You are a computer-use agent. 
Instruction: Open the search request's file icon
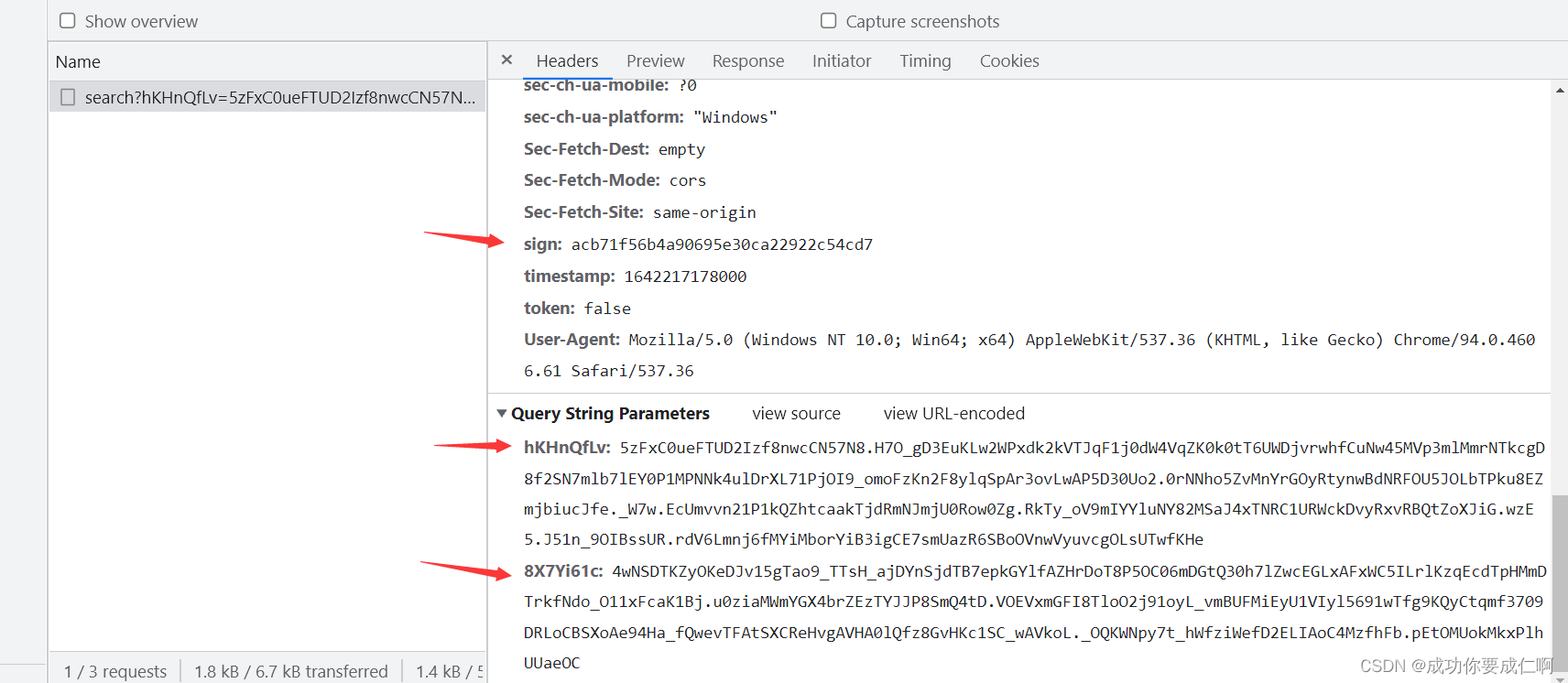click(x=68, y=97)
